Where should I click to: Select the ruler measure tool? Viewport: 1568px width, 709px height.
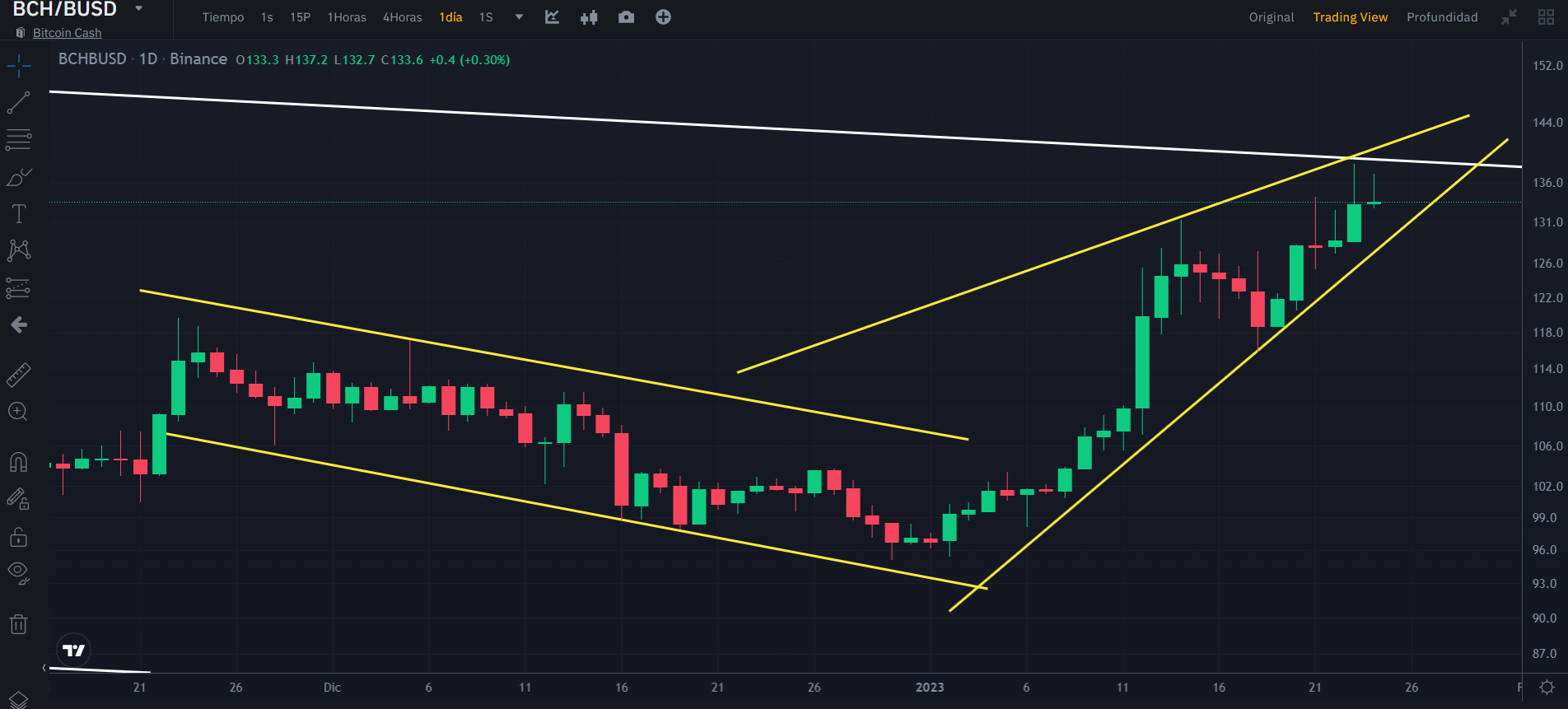pos(18,375)
